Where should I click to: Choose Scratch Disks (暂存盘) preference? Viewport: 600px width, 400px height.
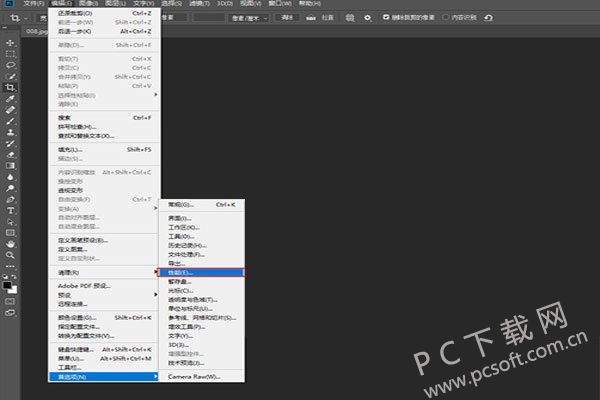201,282
